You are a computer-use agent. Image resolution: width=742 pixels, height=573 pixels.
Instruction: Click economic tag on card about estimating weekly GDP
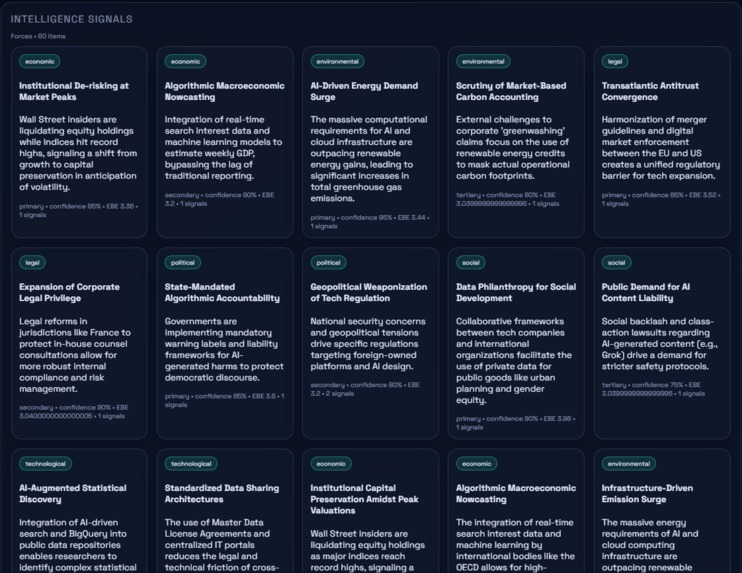pos(185,62)
